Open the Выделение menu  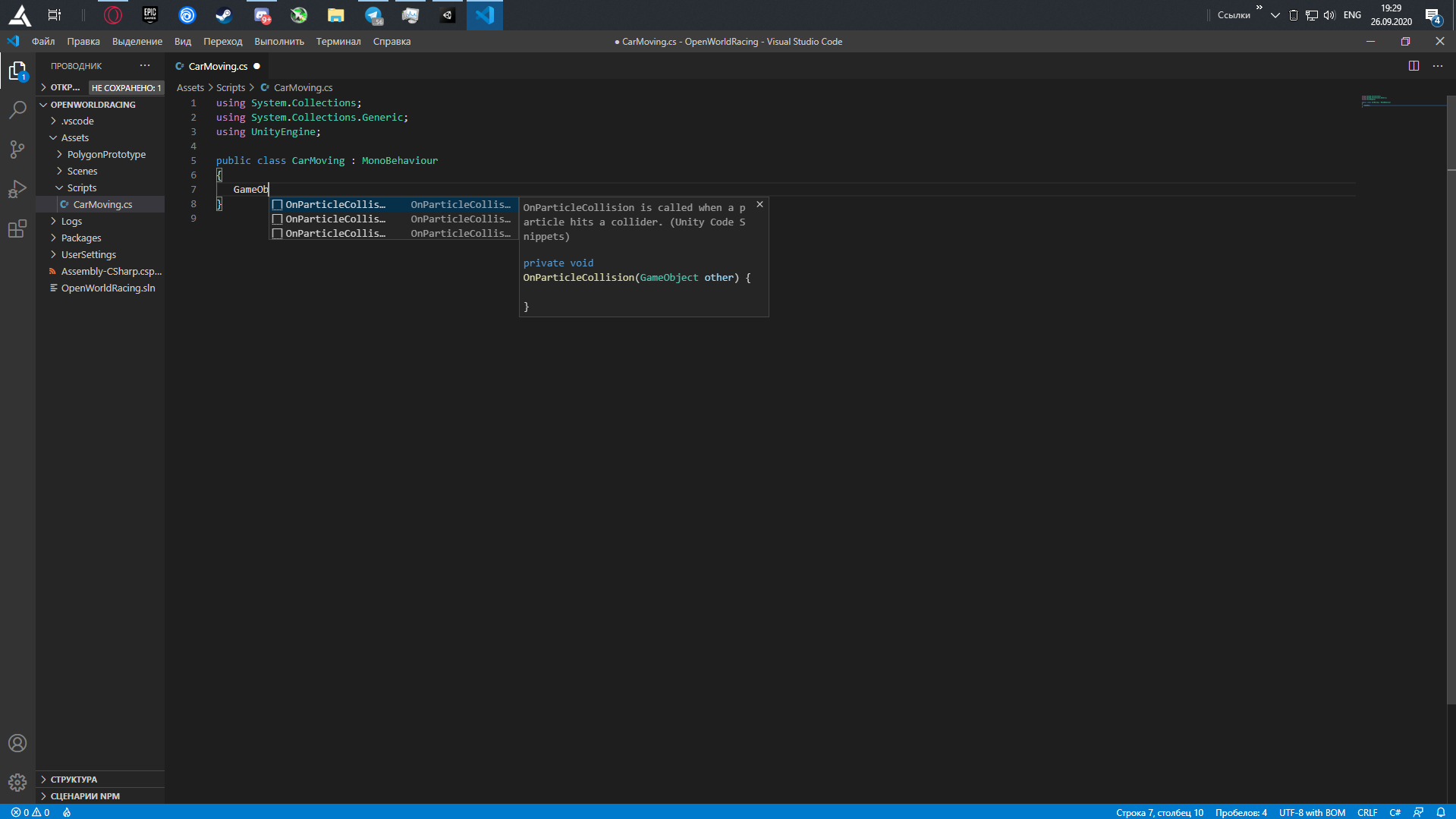pos(137,42)
